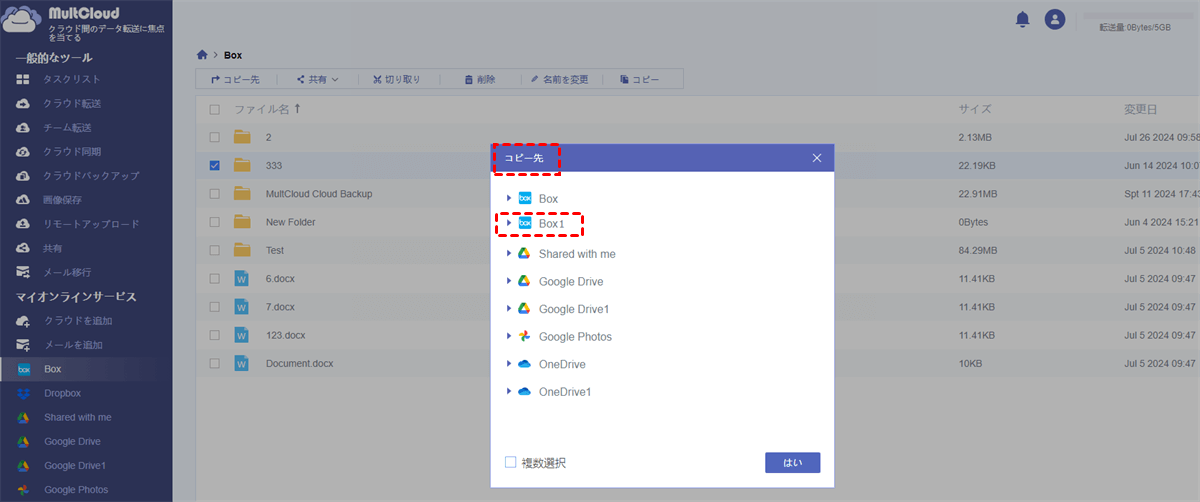1200x502 pixels.
Task: Check the box for MultCloud Cloud Backup
Action: click(214, 194)
